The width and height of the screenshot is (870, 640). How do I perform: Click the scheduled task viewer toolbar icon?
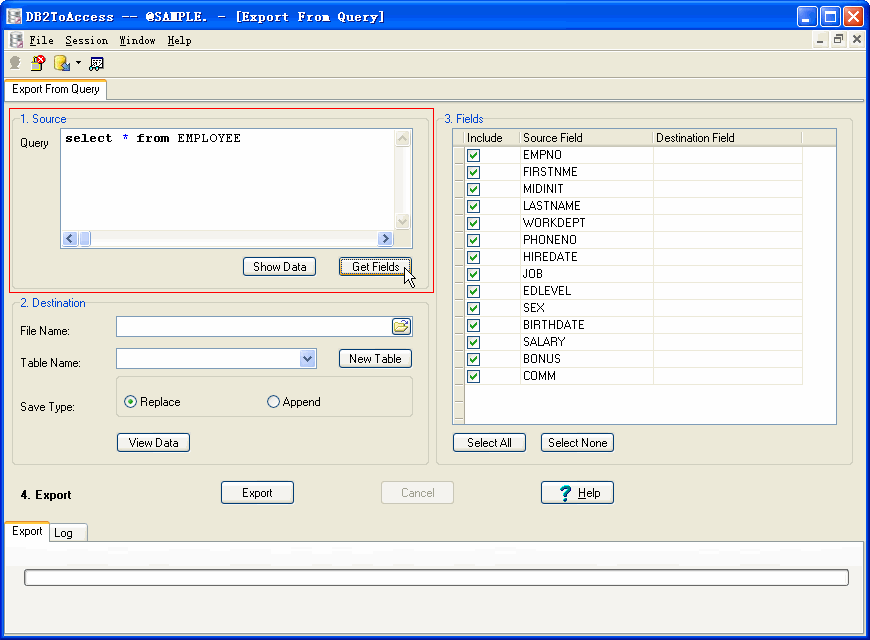pyautogui.click(x=96, y=64)
